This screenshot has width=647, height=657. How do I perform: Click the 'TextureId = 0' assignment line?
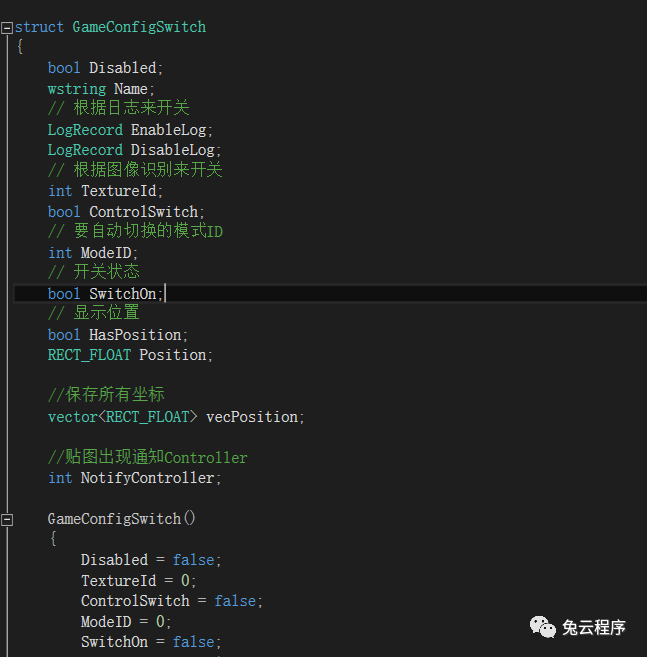[x=139, y=580]
